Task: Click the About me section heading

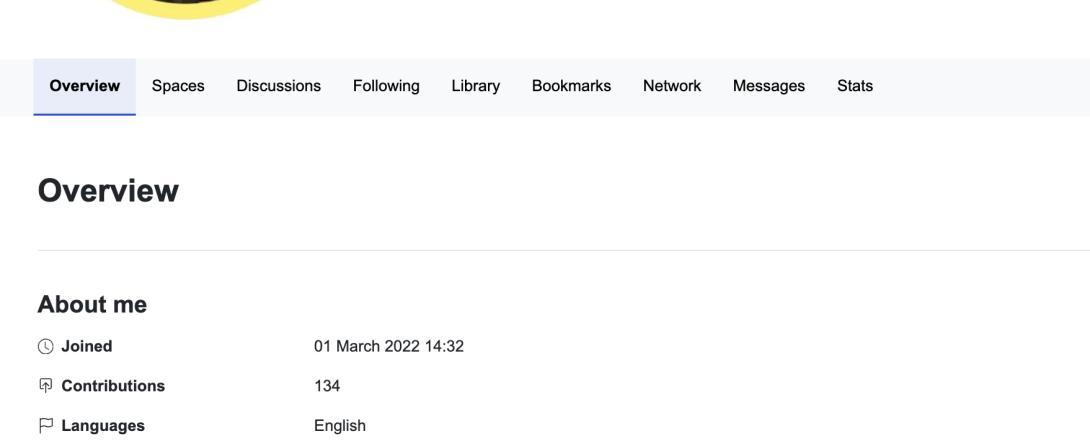Action: [x=92, y=305]
